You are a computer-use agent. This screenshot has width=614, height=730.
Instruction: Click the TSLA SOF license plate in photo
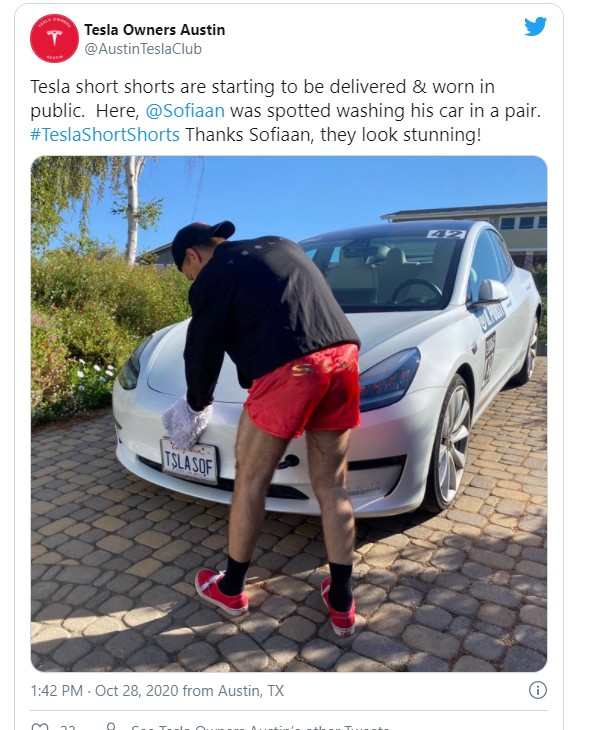tap(189, 461)
